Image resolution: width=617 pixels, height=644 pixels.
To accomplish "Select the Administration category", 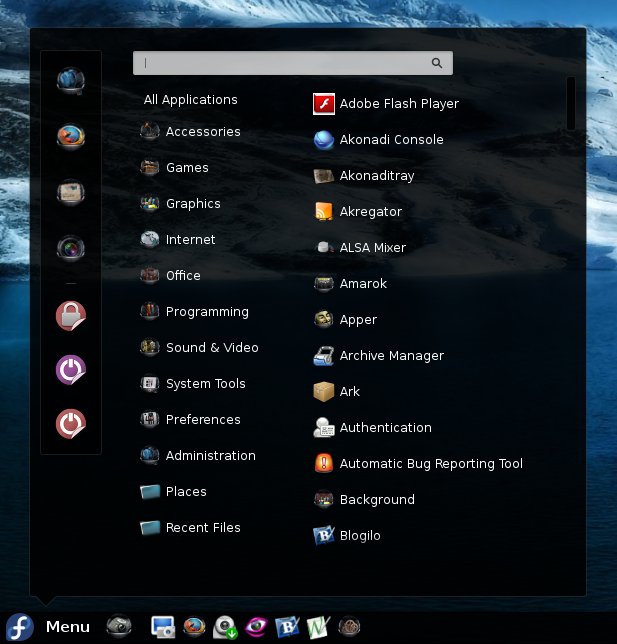I will point(210,456).
